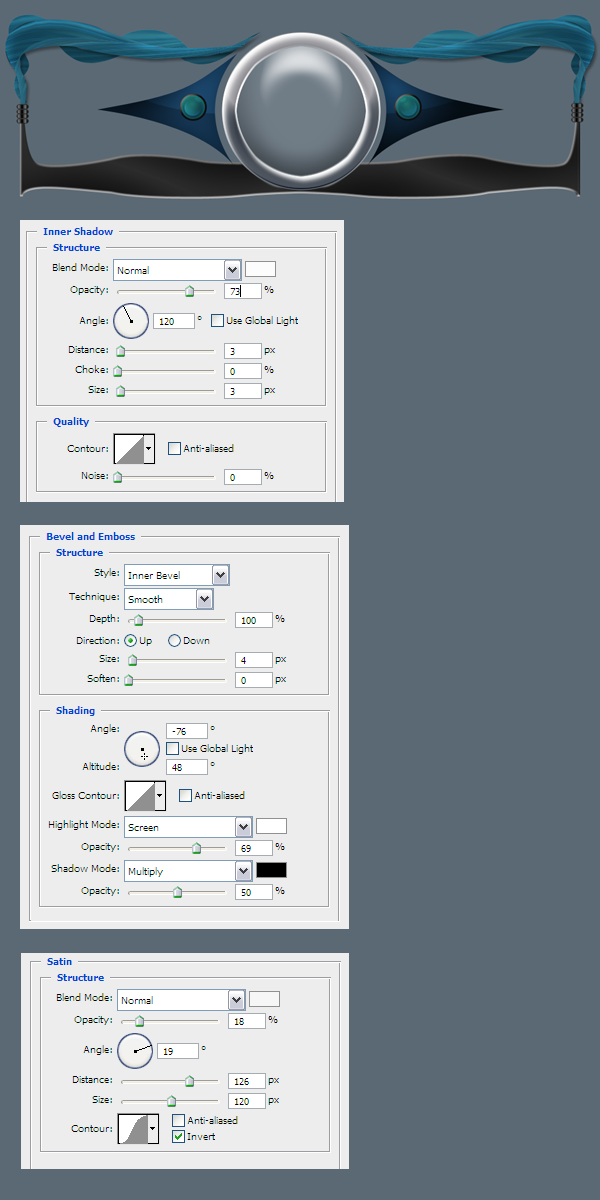This screenshot has height=1200, width=600.
Task: Uncheck Satin Invert checkbox
Action: (179, 1137)
